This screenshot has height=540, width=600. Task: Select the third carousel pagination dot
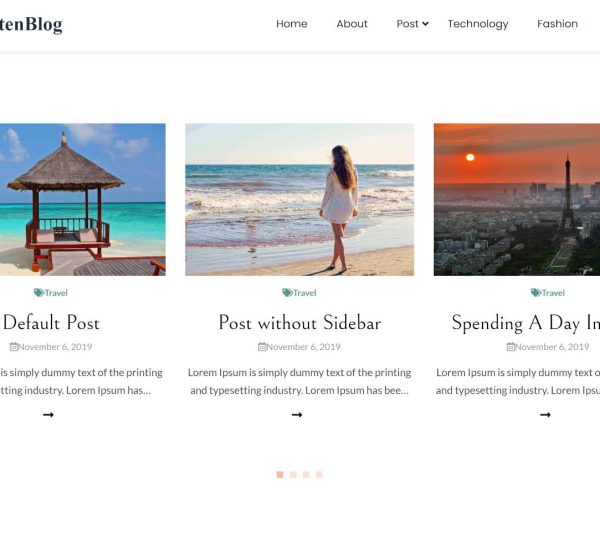(306, 475)
